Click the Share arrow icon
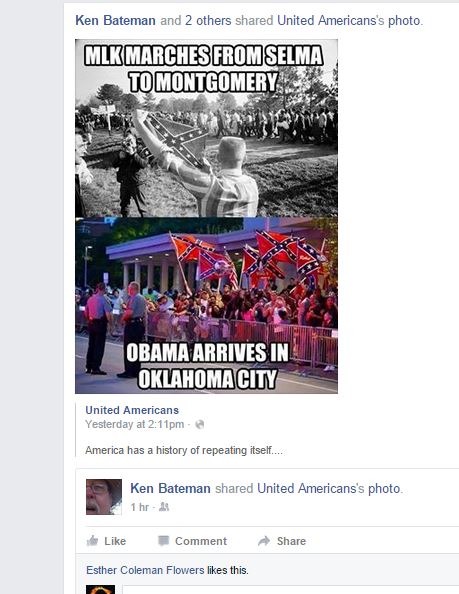 coord(264,541)
